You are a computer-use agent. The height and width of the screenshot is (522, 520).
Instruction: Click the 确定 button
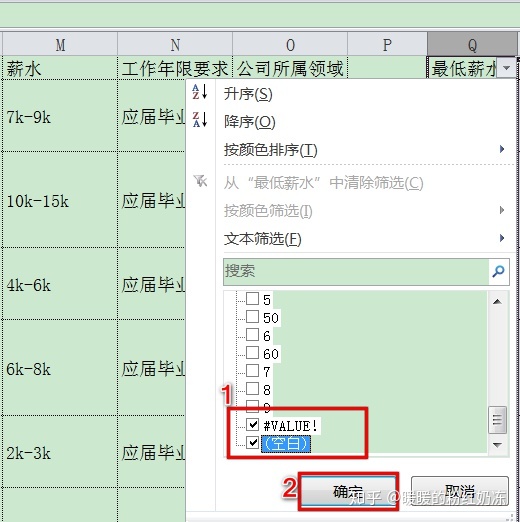[348, 491]
